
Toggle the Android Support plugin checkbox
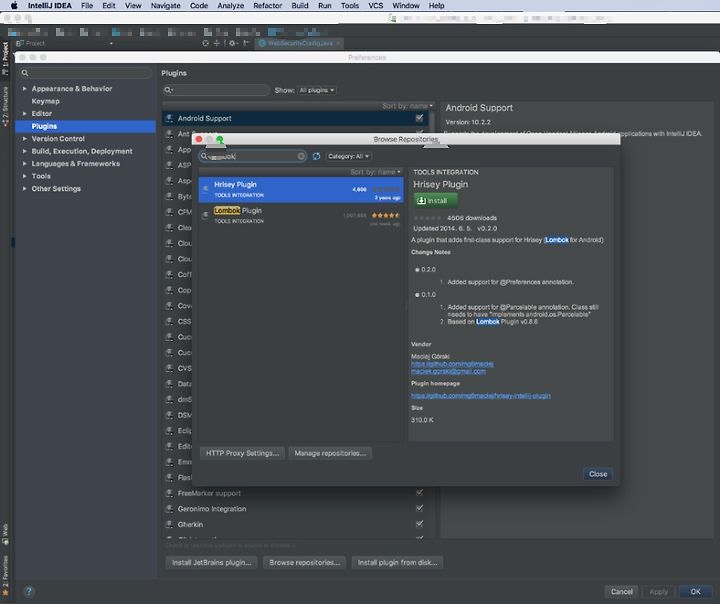coord(419,118)
